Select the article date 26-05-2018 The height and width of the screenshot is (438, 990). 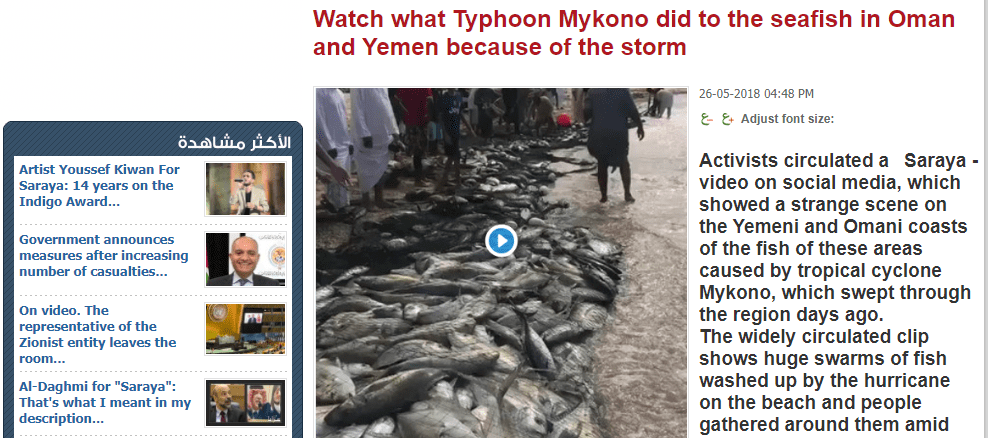[x=756, y=94]
